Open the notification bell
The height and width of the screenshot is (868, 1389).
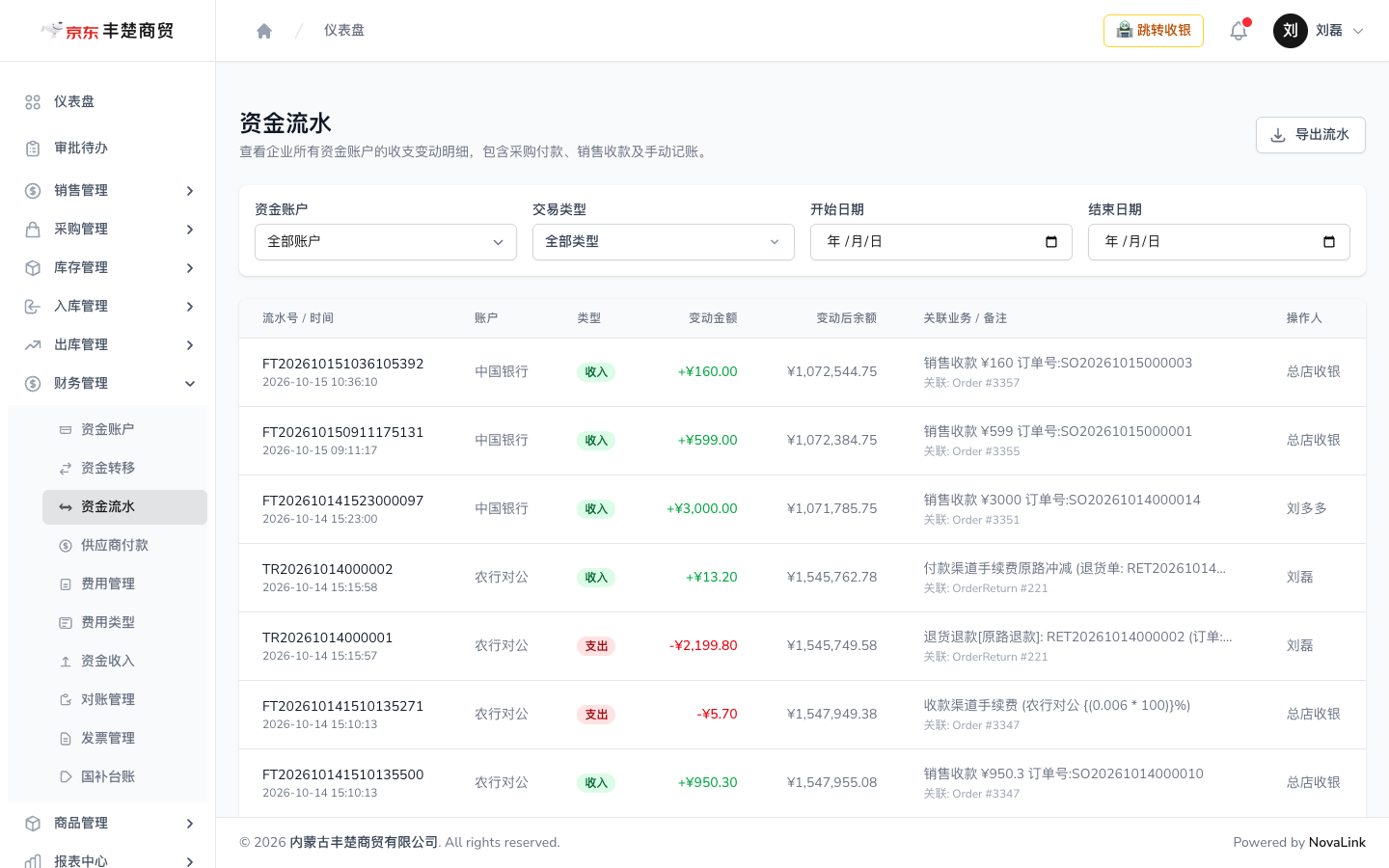1239,31
